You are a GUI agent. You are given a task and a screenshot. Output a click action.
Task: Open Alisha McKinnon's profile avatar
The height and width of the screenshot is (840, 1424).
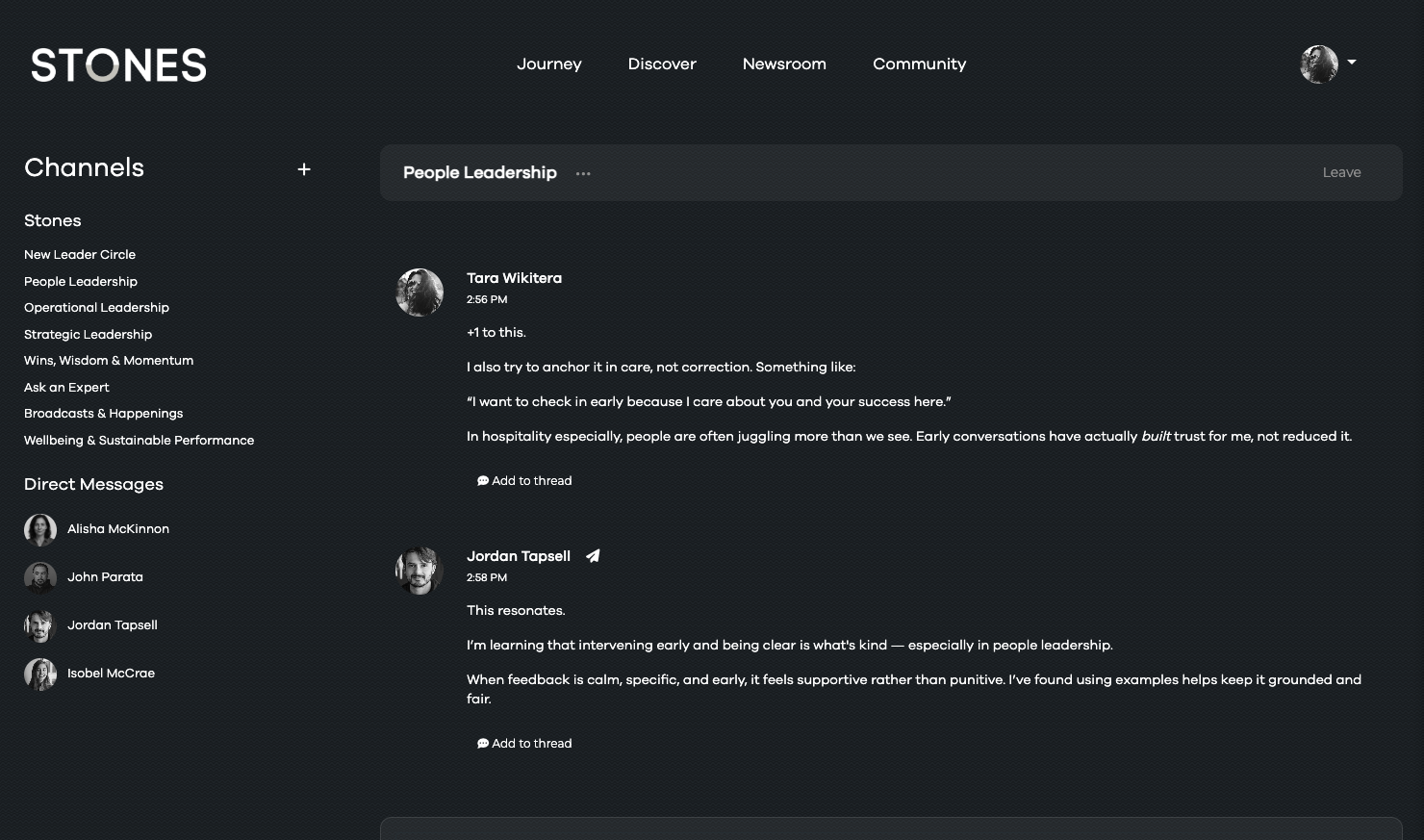click(39, 528)
